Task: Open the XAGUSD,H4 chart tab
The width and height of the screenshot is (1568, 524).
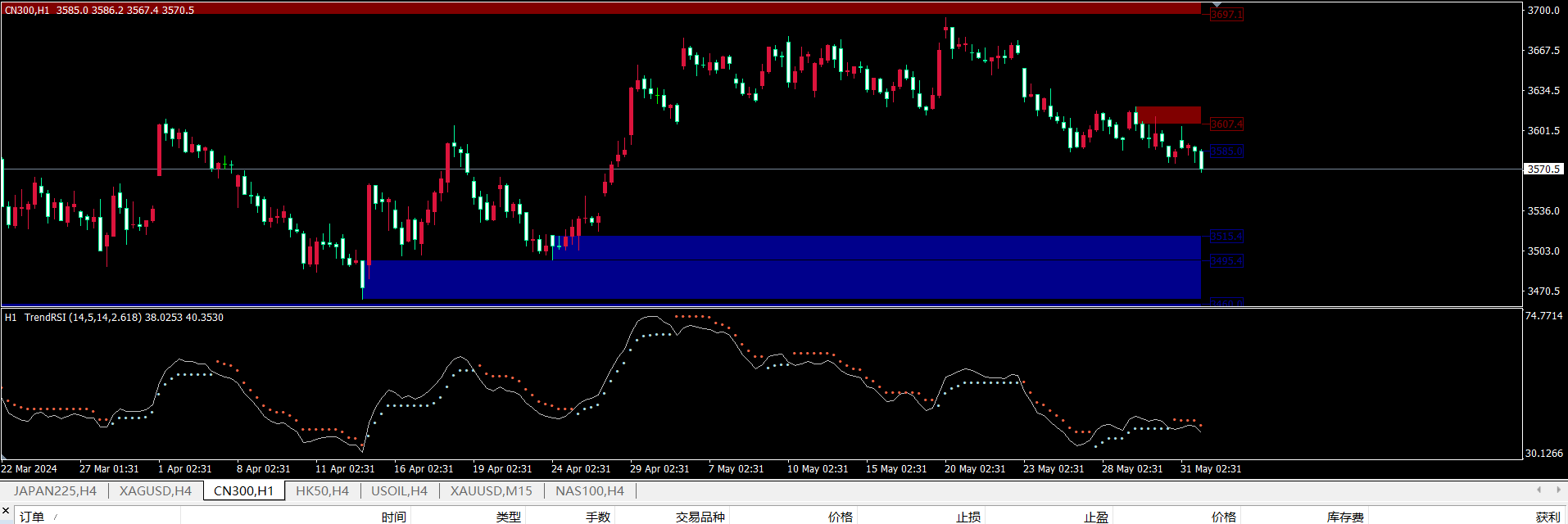Action: (156, 490)
